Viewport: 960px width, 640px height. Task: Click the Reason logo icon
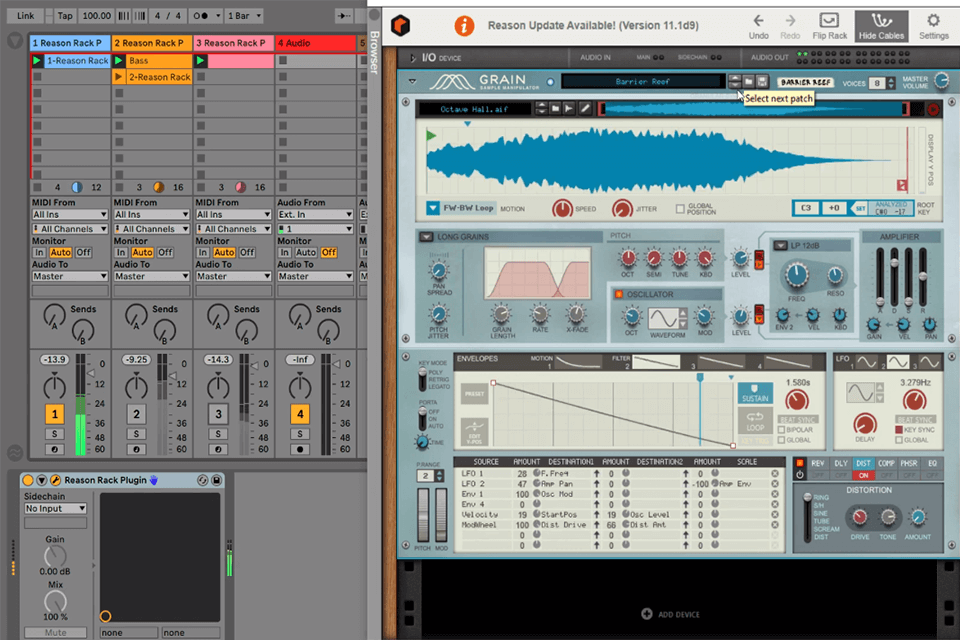click(400, 26)
